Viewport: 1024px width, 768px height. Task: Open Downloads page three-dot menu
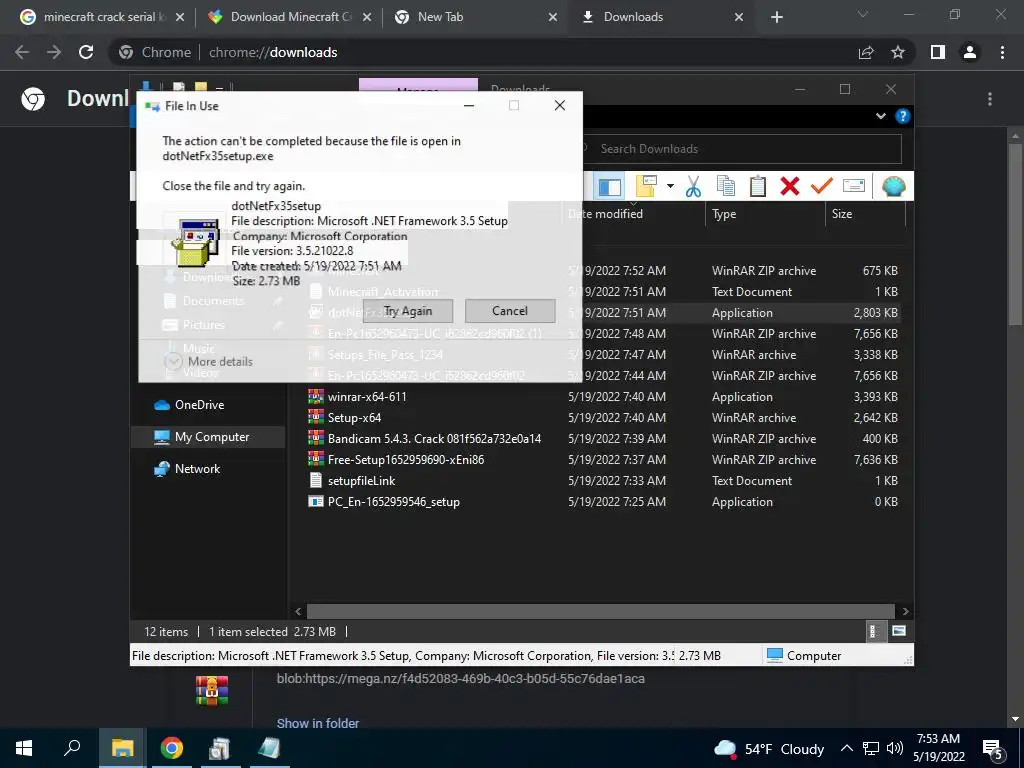point(990,99)
